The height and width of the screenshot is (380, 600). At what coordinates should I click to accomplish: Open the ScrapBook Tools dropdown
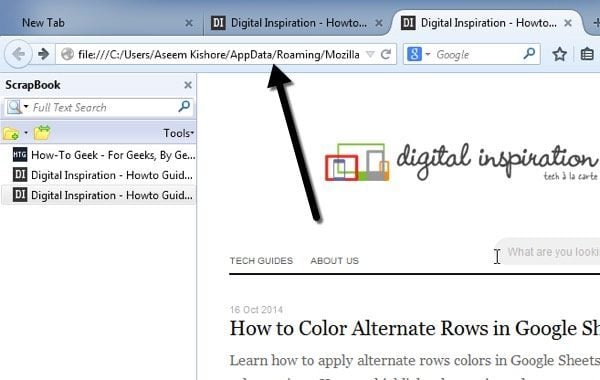point(178,133)
